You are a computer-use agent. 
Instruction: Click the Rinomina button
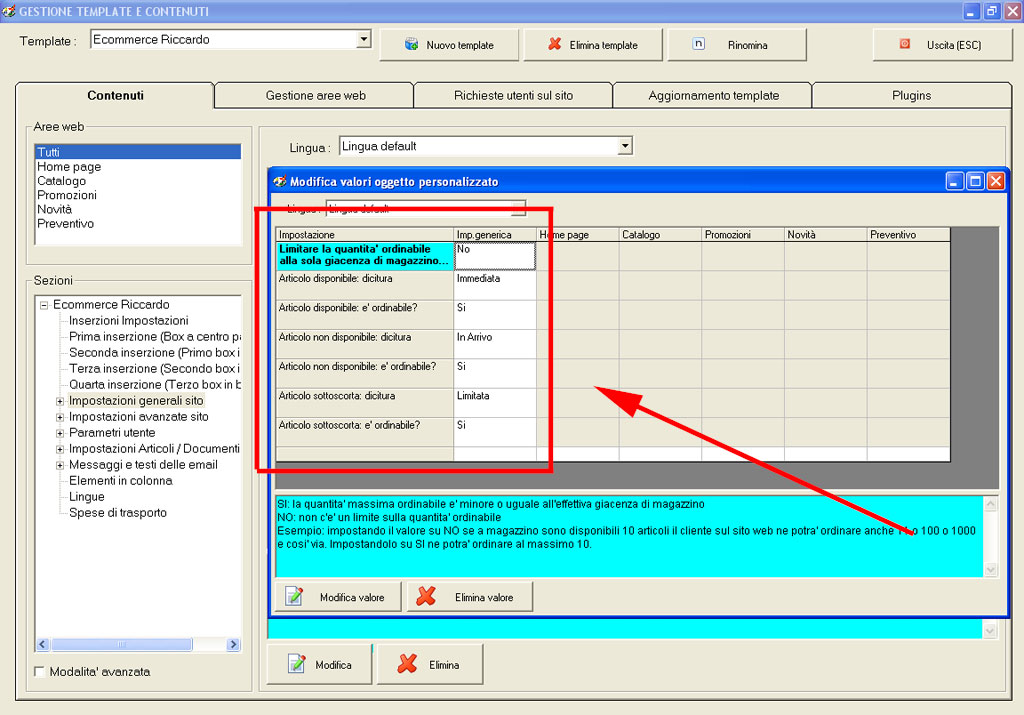737,44
